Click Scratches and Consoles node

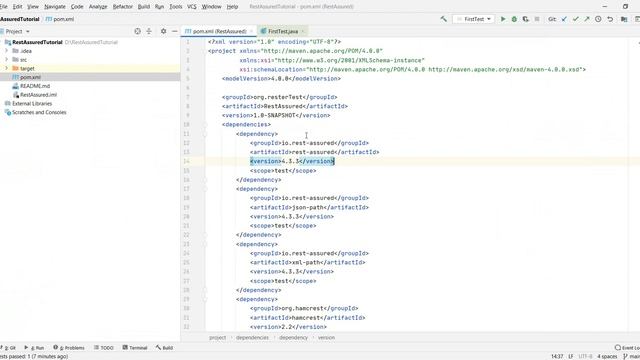(39, 112)
